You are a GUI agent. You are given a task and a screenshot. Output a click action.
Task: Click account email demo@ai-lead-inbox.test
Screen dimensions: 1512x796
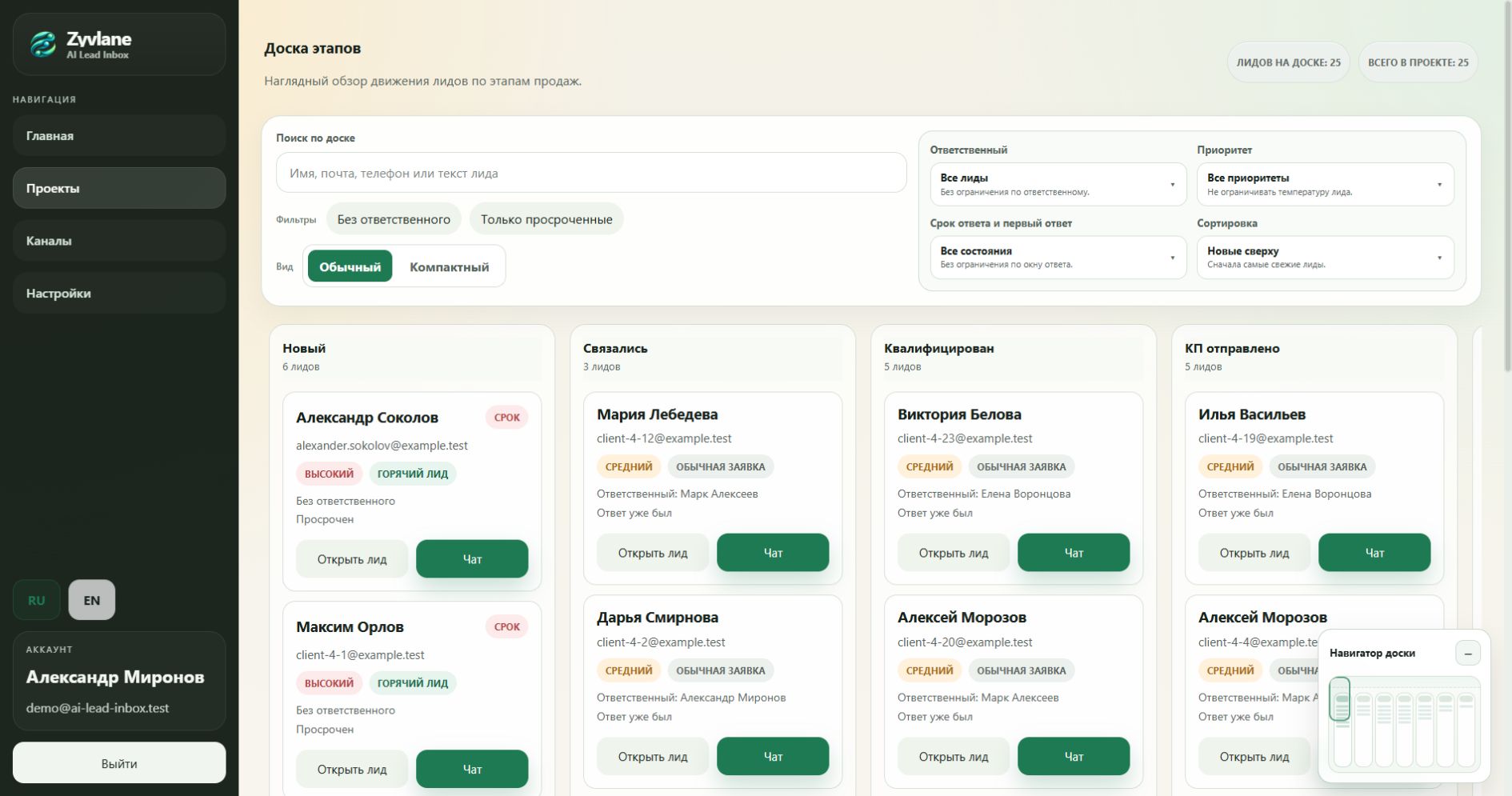[x=98, y=708]
